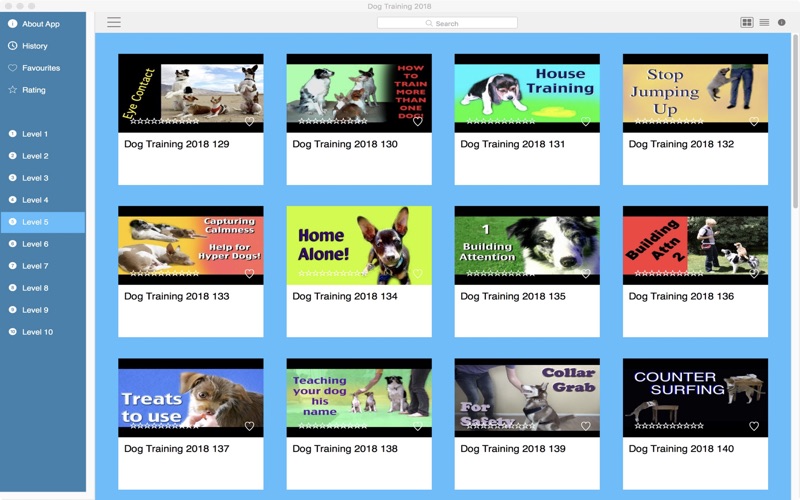Click the title Dog Training 2018 135
This screenshot has height=500, width=800.
(513, 296)
